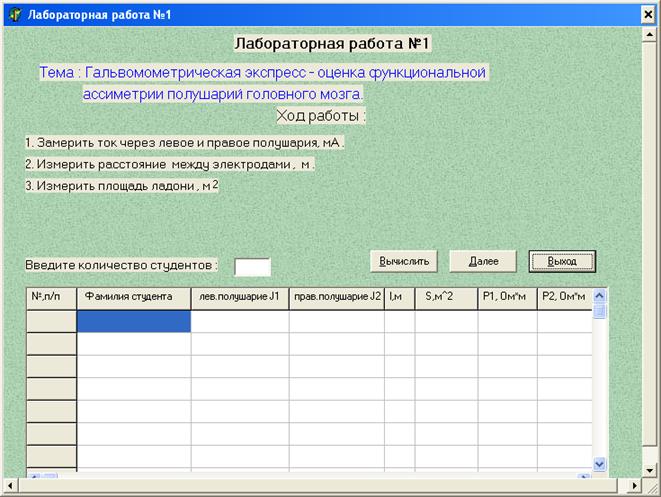This screenshot has width=661, height=497.
Task: Click the Далее button
Action: pyautogui.click(x=482, y=261)
